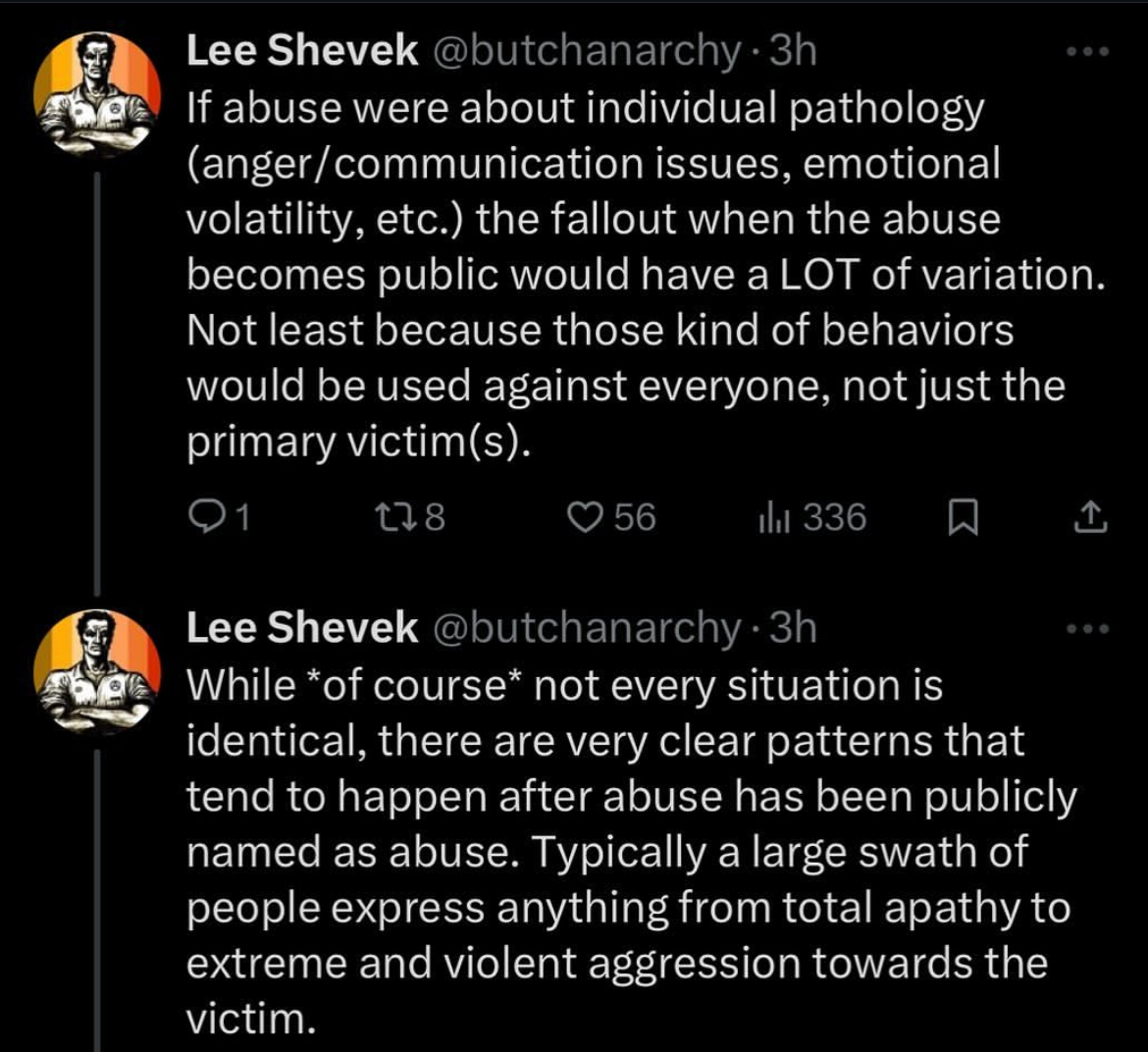Viewport: 1148px width, 1052px height.
Task: Open more options on second tweet
Action: [x=1088, y=628]
